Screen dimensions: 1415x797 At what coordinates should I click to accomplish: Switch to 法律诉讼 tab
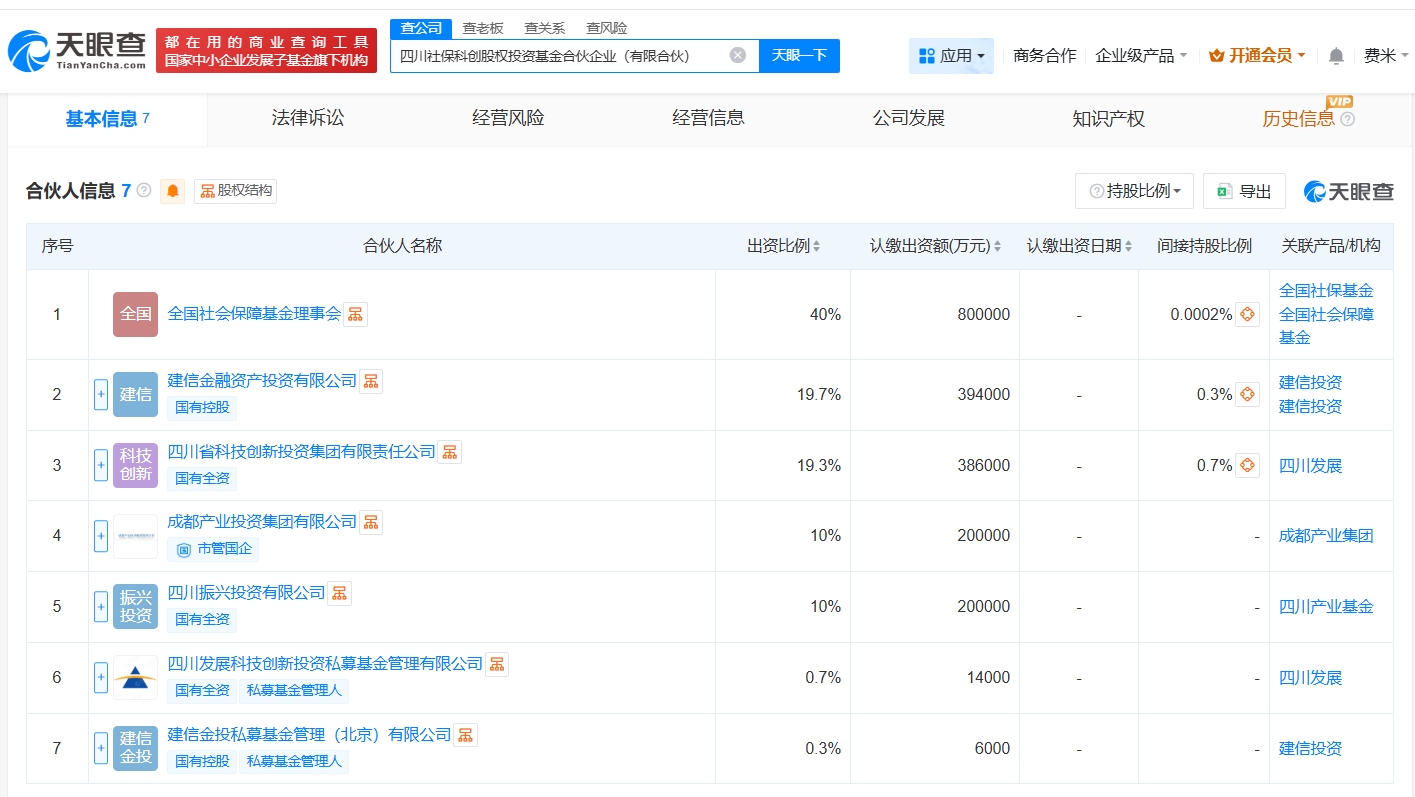pyautogui.click(x=307, y=118)
